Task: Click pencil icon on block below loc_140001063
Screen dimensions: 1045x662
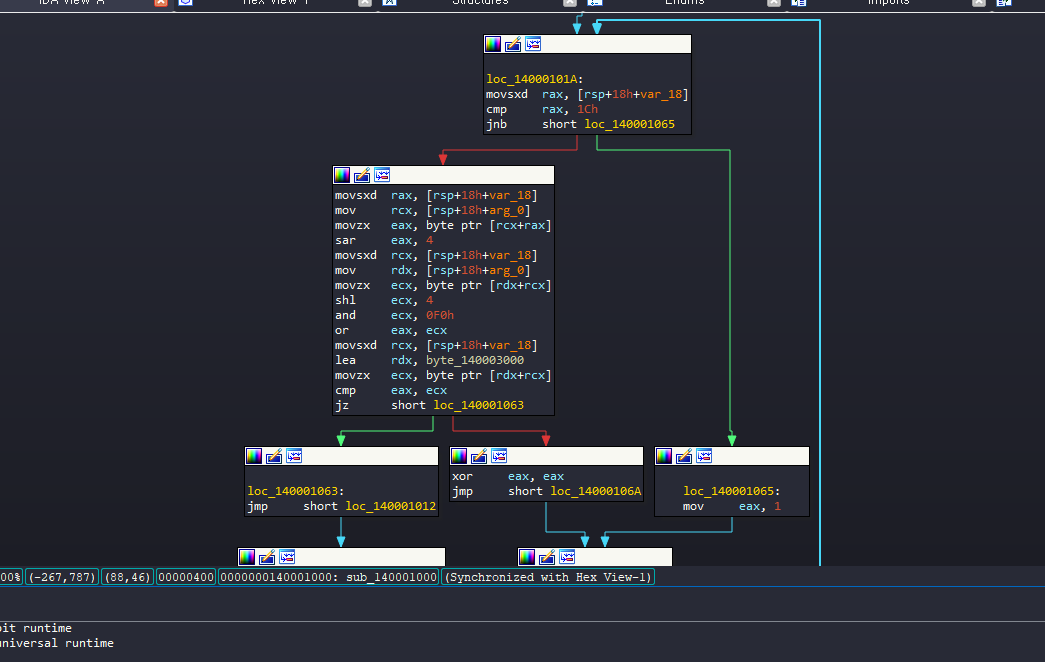Action: (x=267, y=557)
